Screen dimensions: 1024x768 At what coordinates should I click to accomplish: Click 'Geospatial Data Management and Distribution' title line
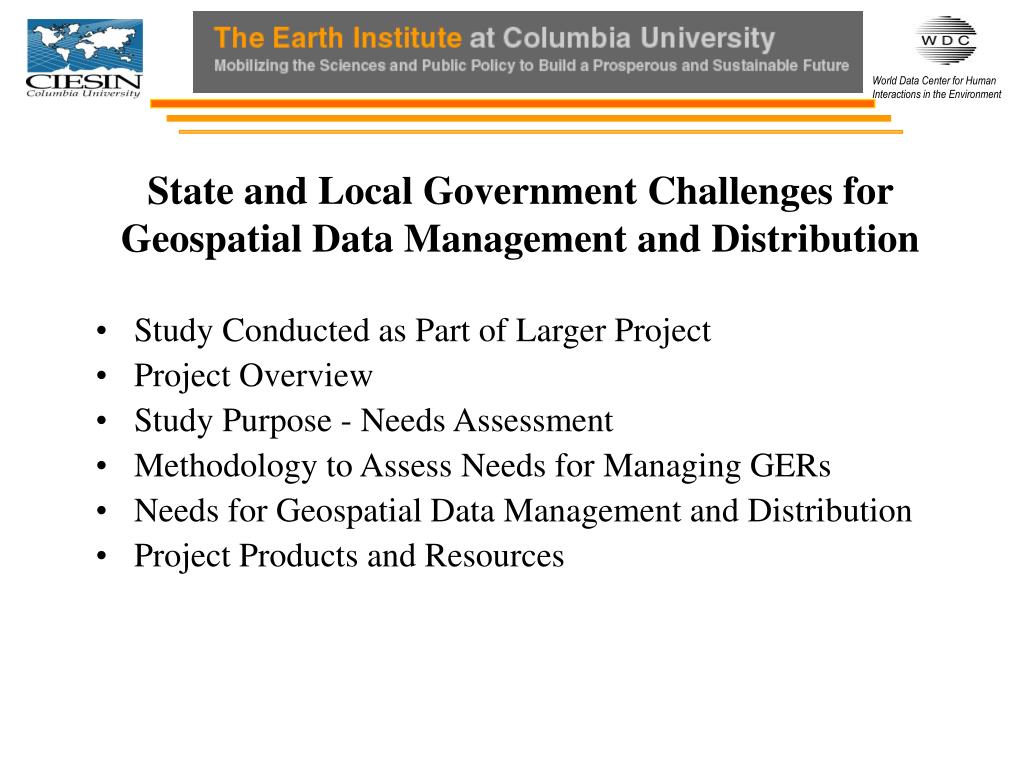tap(520, 239)
